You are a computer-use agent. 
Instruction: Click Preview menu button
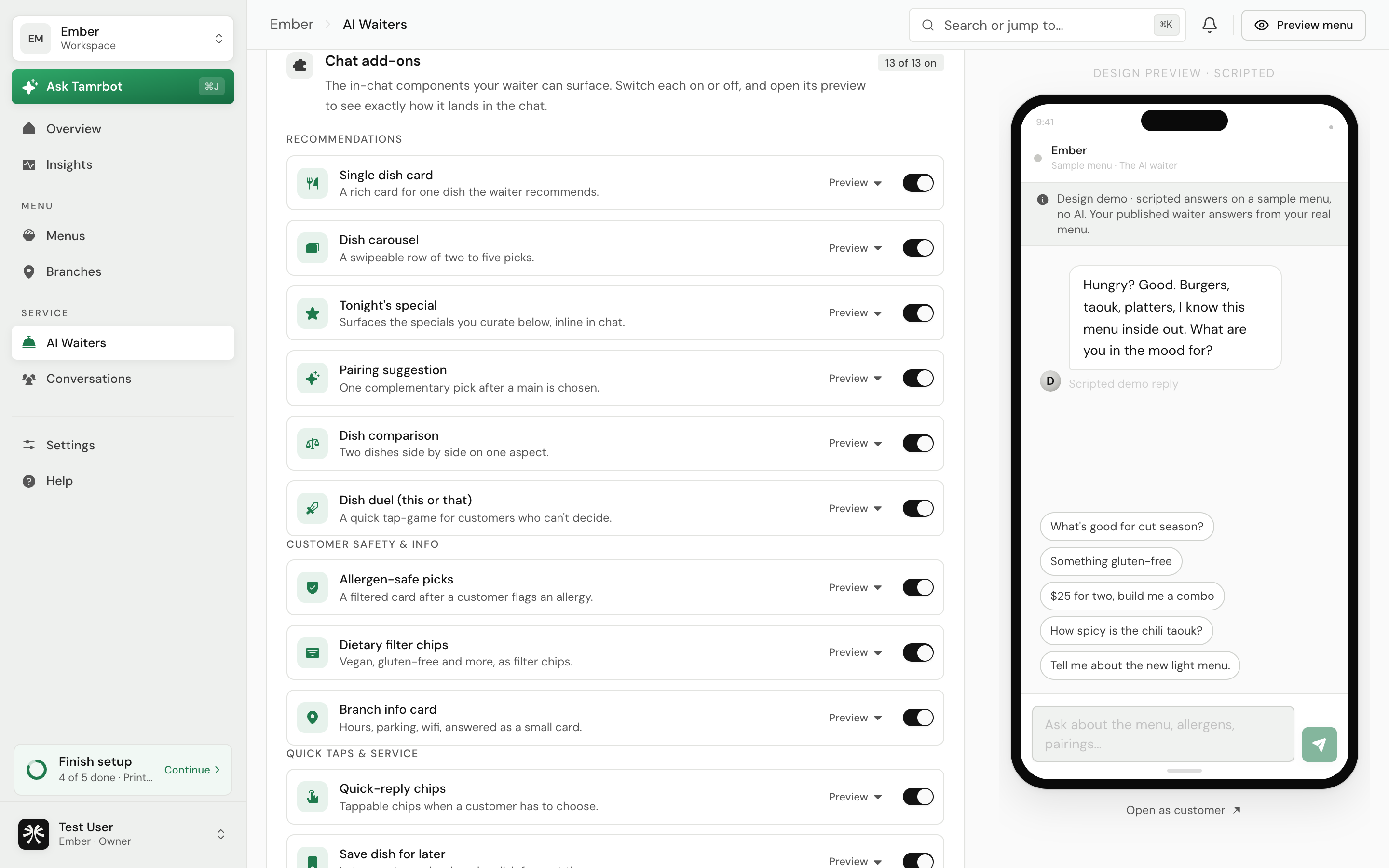(1303, 25)
